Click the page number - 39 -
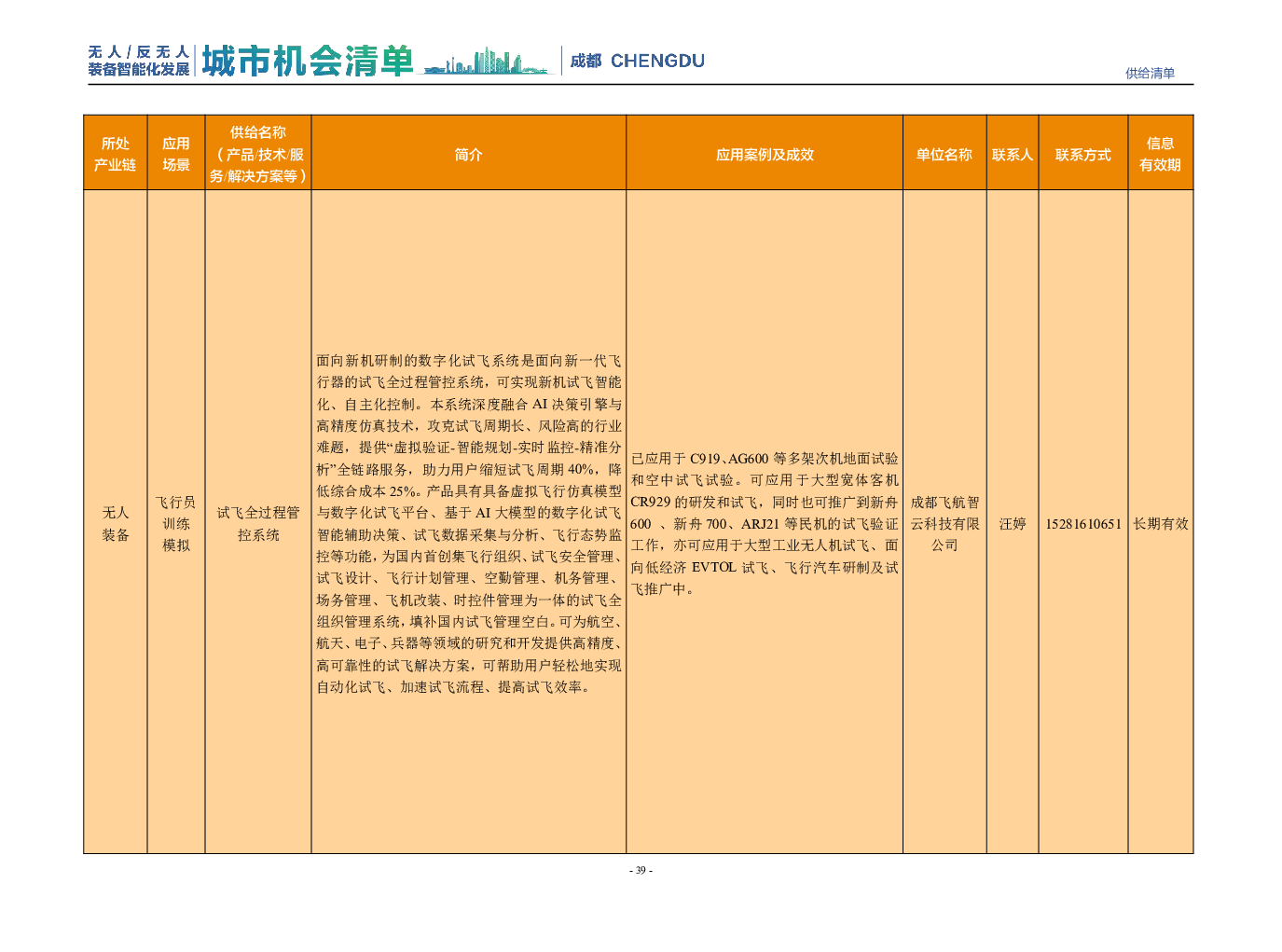 pyautogui.click(x=641, y=871)
